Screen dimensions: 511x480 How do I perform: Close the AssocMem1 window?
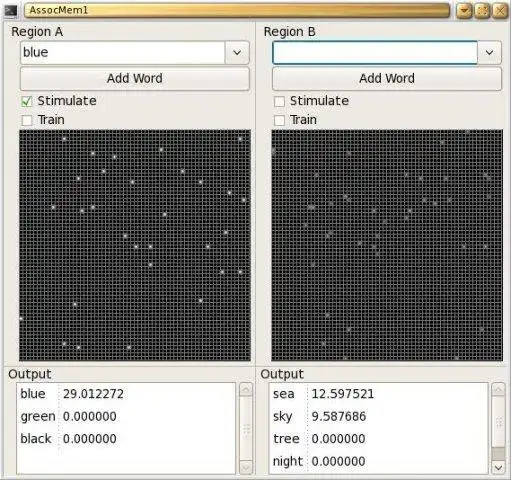(500, 11)
